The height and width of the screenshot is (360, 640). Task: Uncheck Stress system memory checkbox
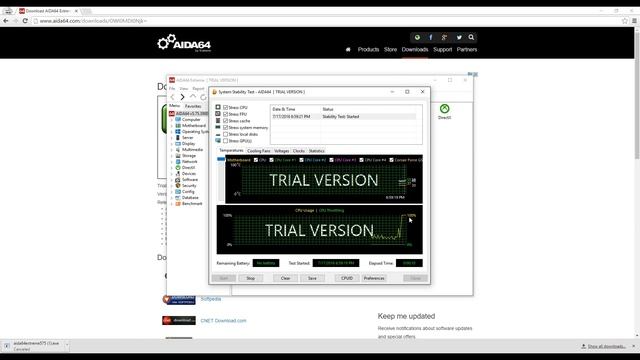tap(225, 127)
